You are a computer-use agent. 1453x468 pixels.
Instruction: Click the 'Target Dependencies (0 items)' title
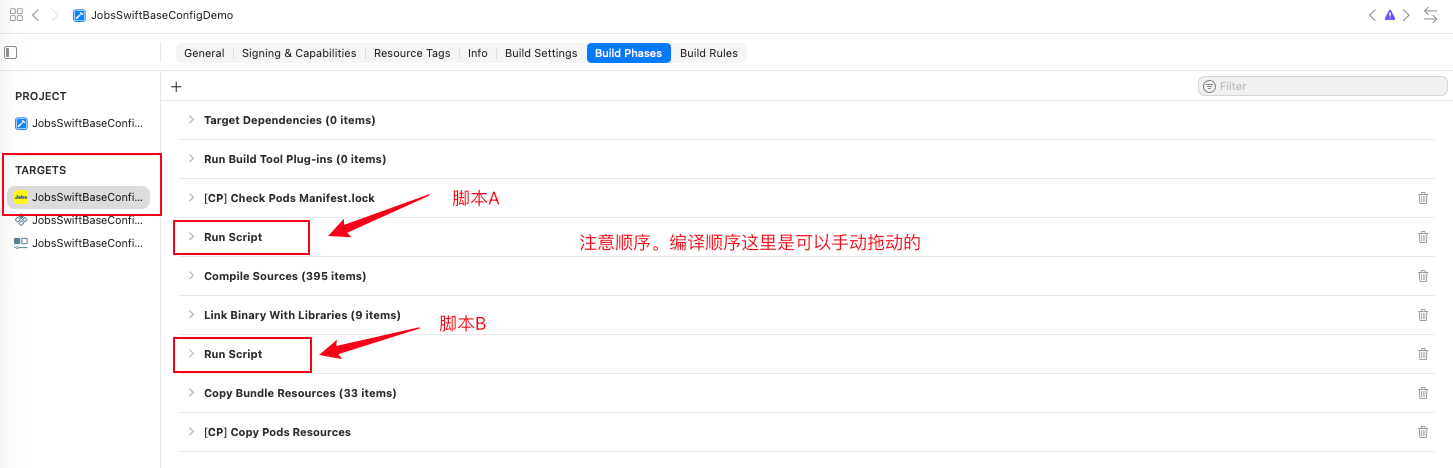pyautogui.click(x=289, y=120)
